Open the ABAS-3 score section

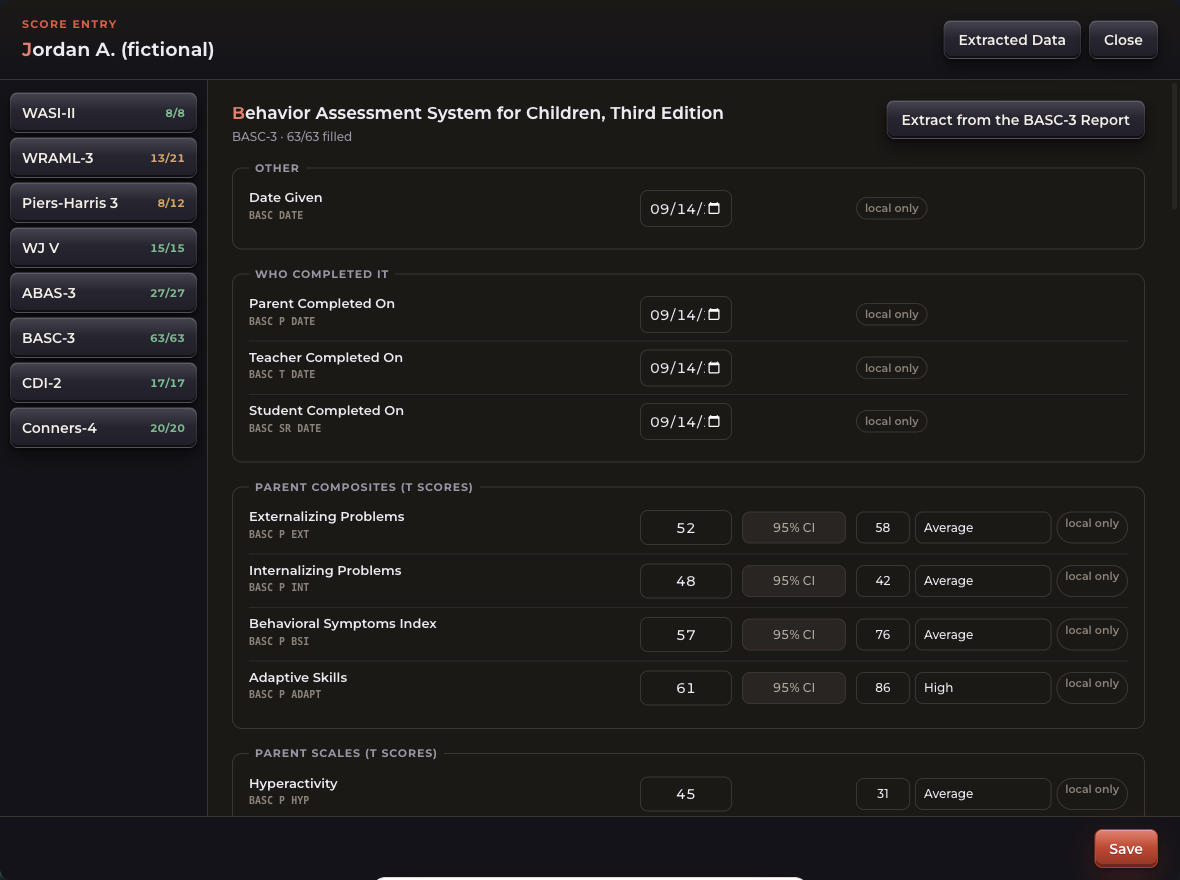tap(103, 293)
